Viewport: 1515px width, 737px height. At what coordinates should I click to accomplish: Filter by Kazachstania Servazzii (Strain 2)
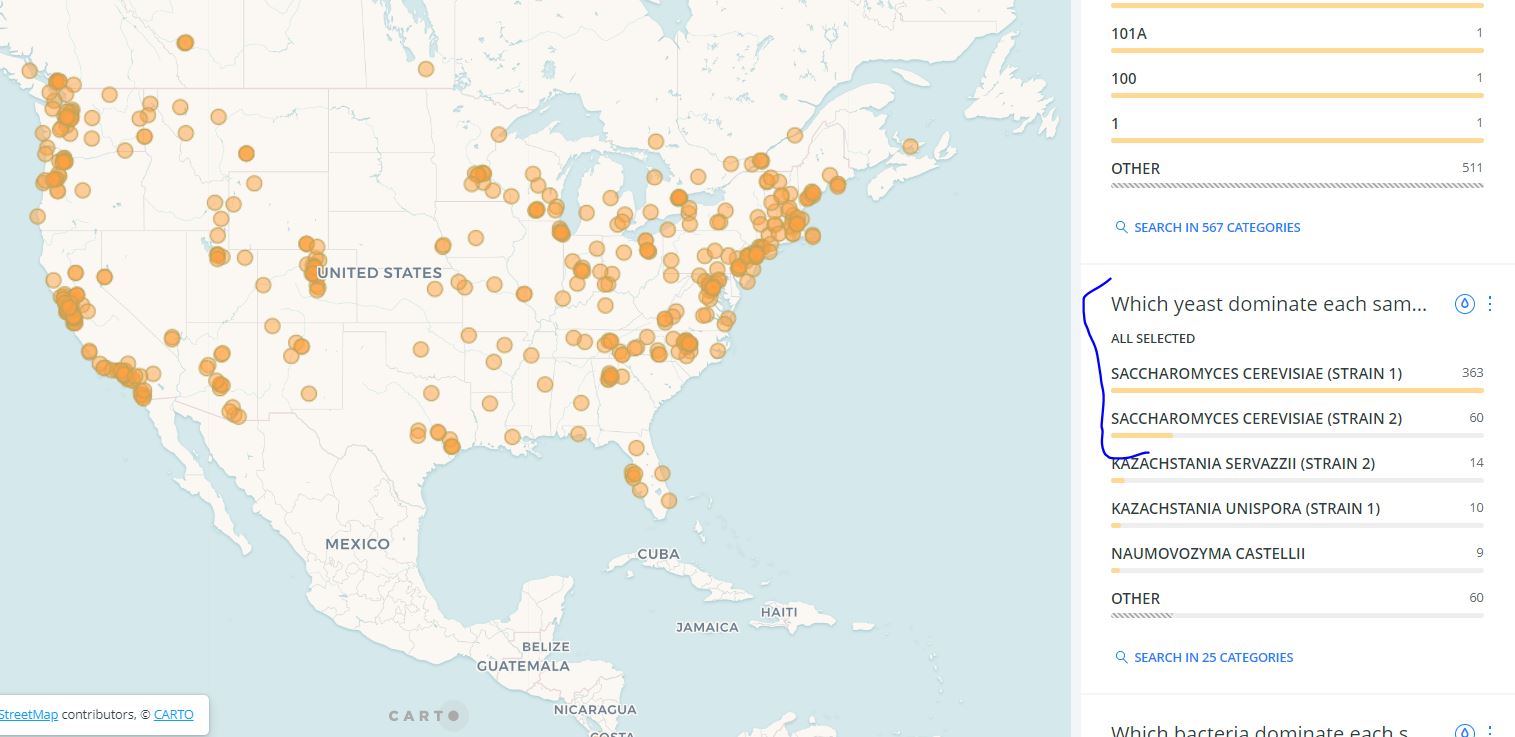coord(1242,464)
